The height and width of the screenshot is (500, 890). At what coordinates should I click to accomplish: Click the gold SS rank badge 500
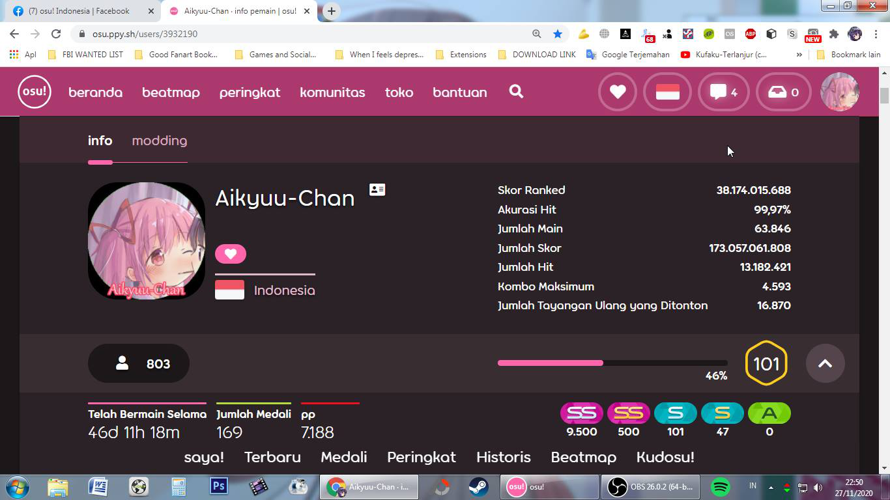tap(628, 413)
